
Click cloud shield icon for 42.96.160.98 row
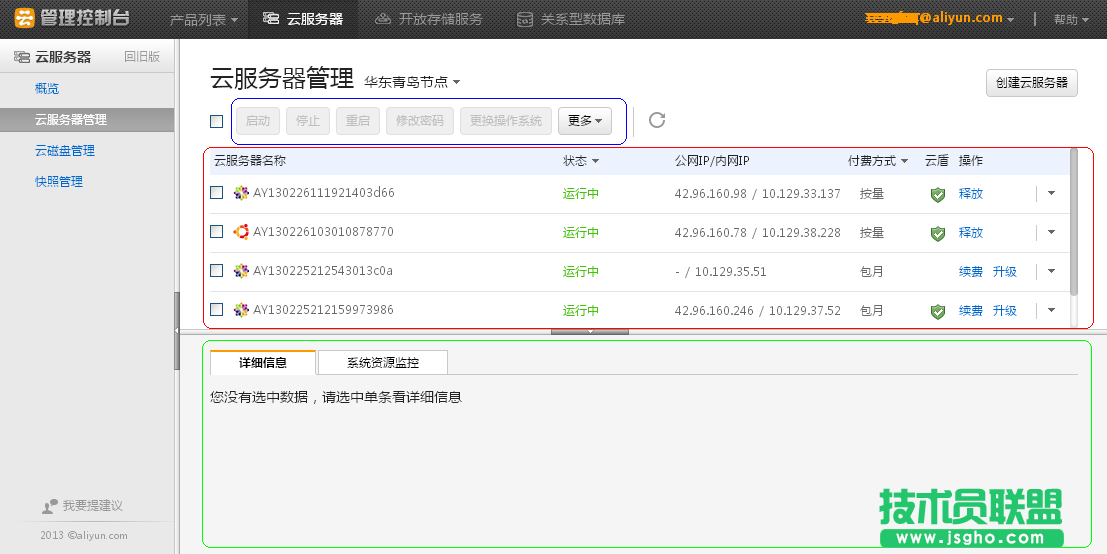pyautogui.click(x=938, y=195)
